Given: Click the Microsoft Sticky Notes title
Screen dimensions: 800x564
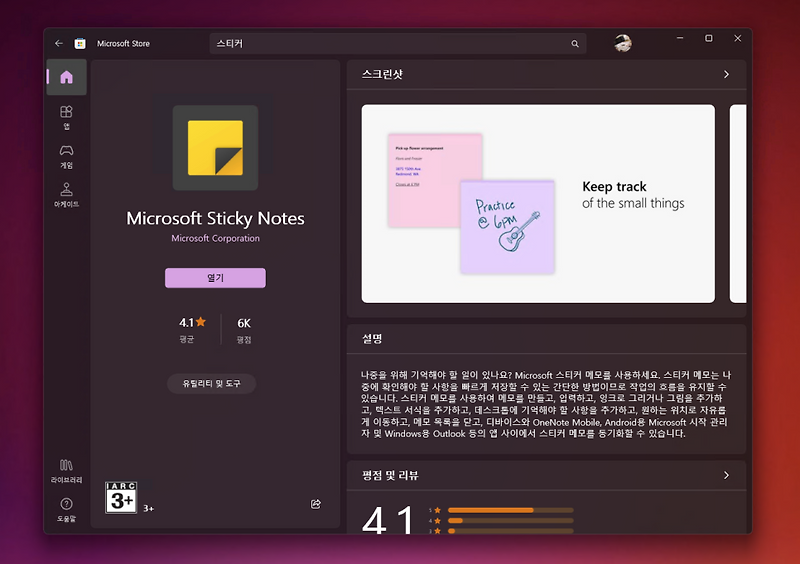Looking at the screenshot, I should pyautogui.click(x=215, y=218).
